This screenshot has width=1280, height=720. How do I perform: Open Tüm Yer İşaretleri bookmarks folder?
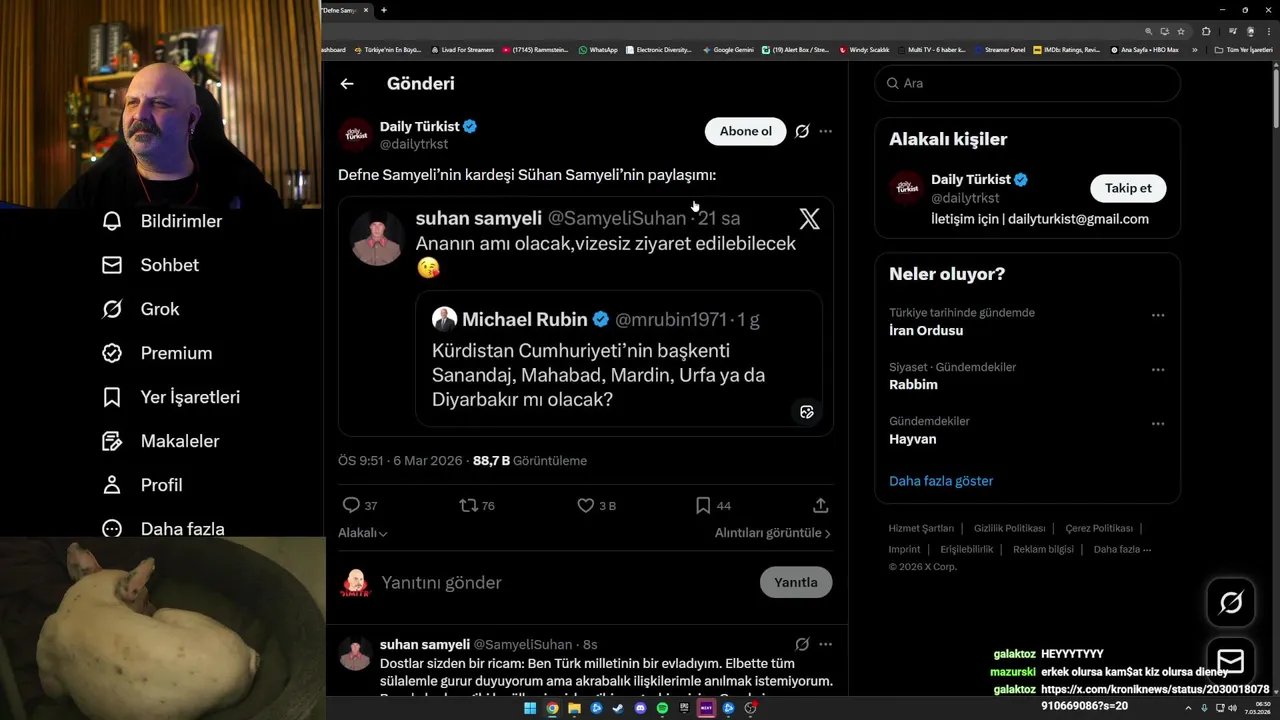click(1243, 49)
